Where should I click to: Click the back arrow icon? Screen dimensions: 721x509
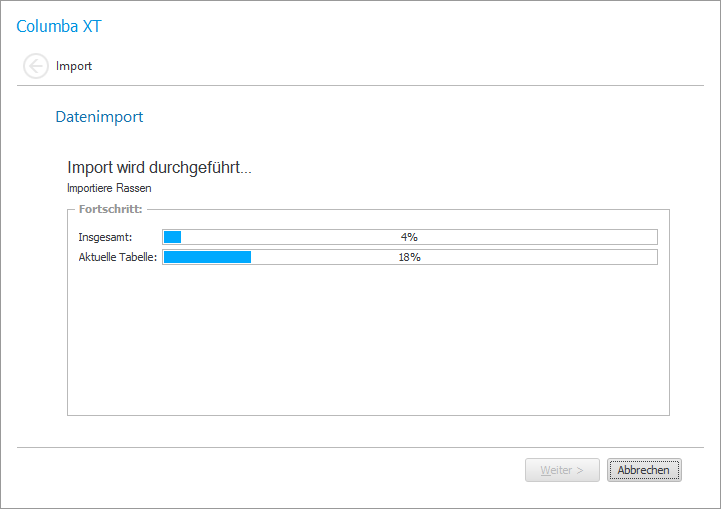(36, 67)
